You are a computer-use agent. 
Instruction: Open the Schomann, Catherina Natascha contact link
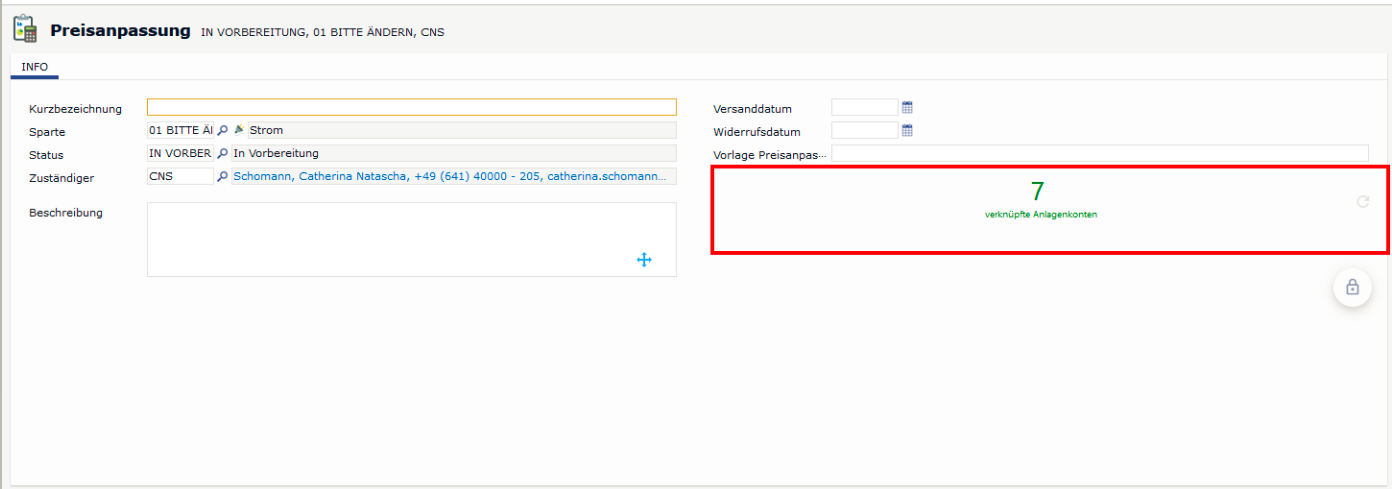pos(450,177)
